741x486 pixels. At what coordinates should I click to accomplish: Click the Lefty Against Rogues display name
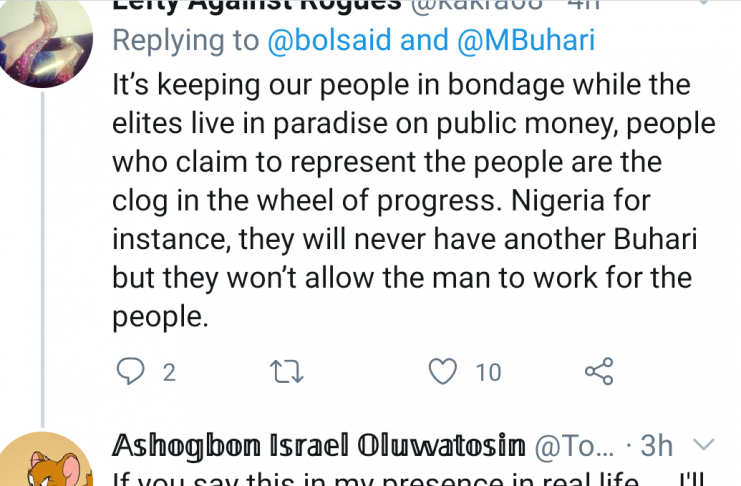tap(260, 6)
